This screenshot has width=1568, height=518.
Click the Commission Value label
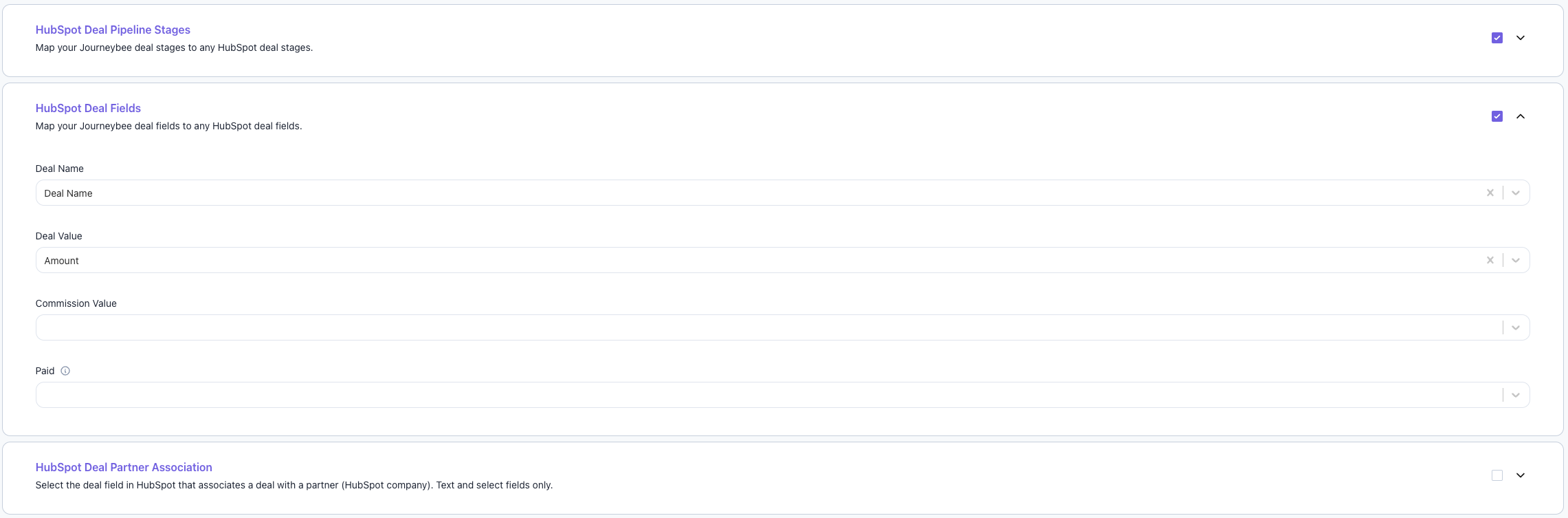point(76,303)
